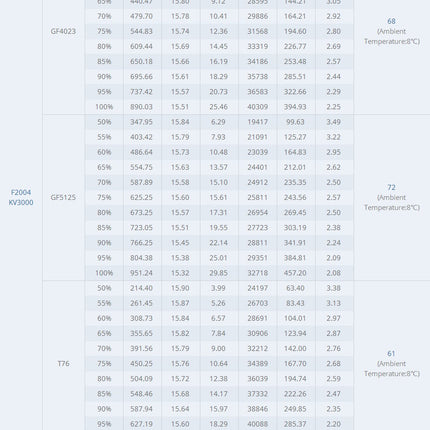Image resolution: width=430 pixels, height=430 pixels.
Task: Select thrust value 627.19 cell
Action: coord(142,424)
